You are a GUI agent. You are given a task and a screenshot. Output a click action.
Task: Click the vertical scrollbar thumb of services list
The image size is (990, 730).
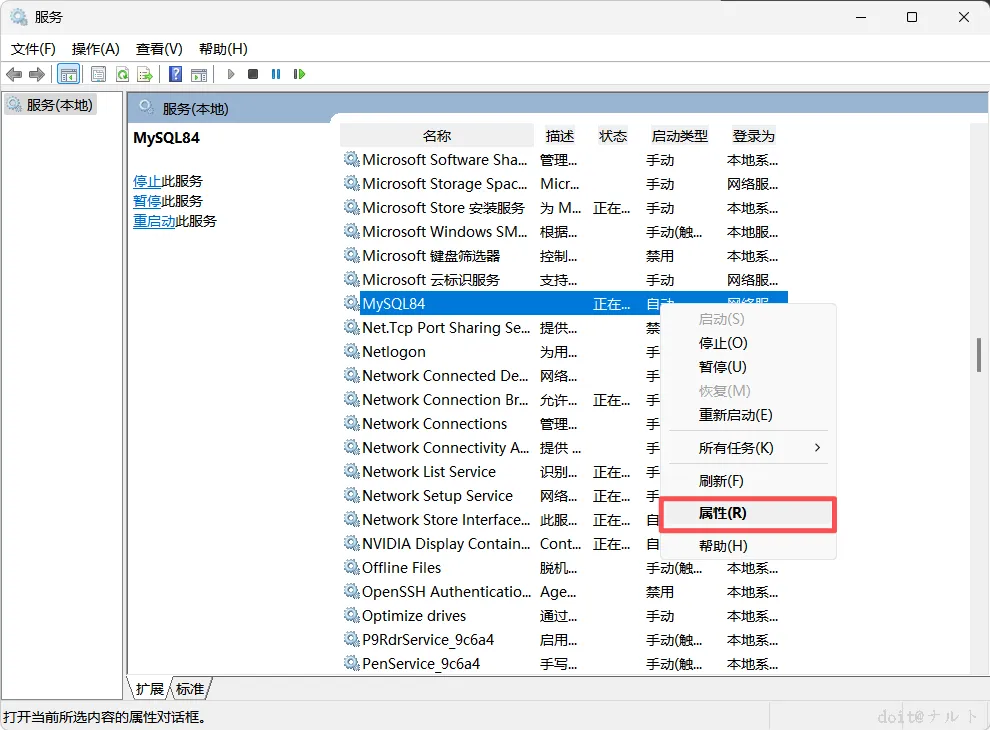click(x=979, y=355)
